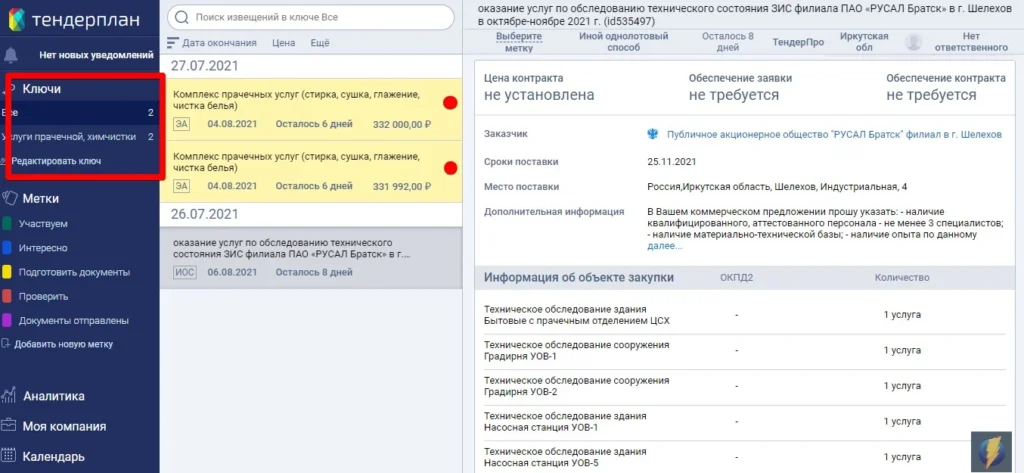Sort list by Дата окончания
Screen dimensions: 1024x473
219,43
